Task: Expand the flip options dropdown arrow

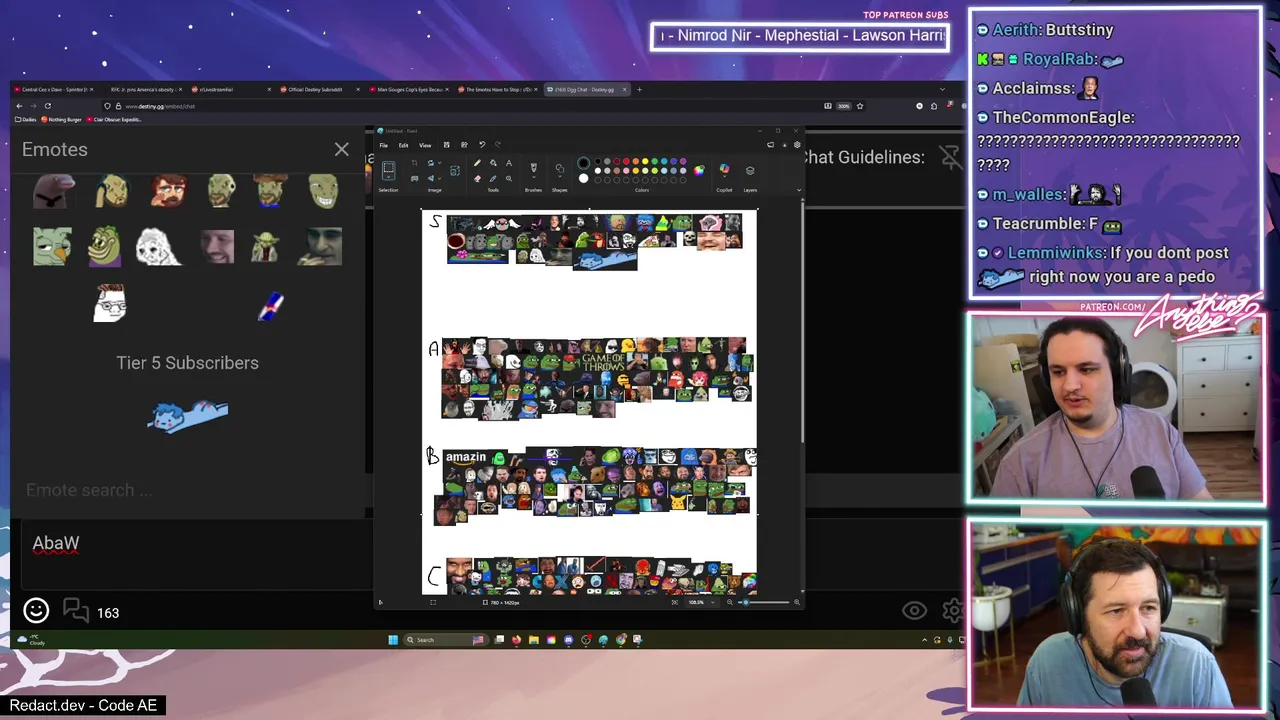Action: tap(439, 178)
